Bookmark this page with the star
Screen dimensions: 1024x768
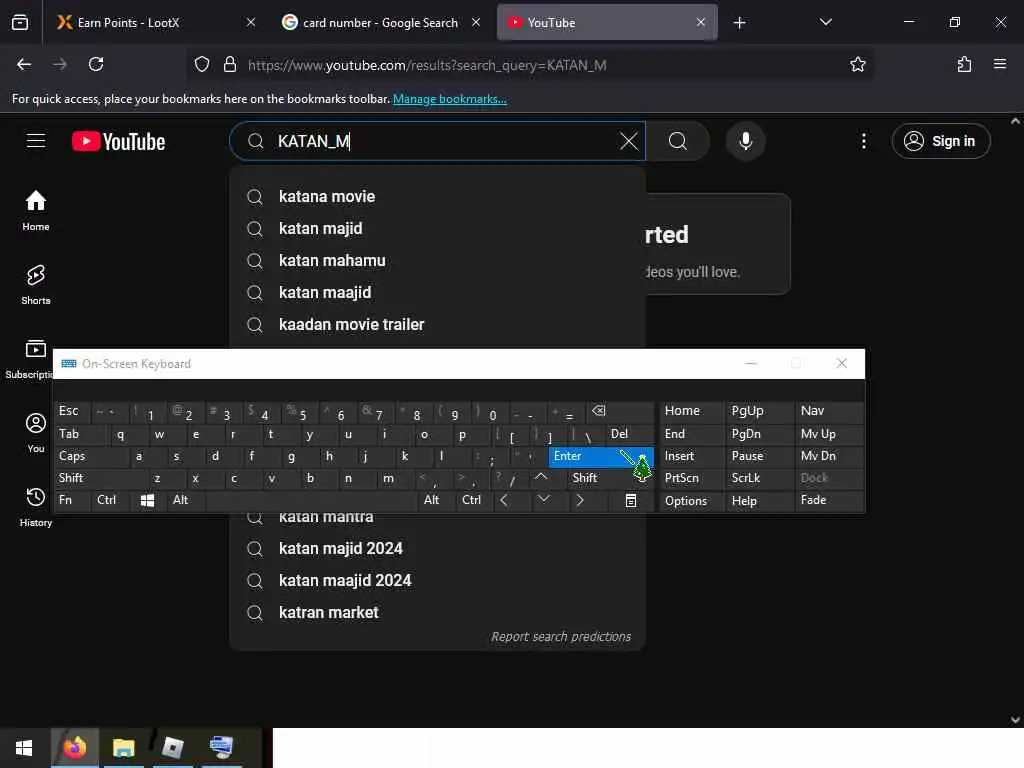click(857, 64)
